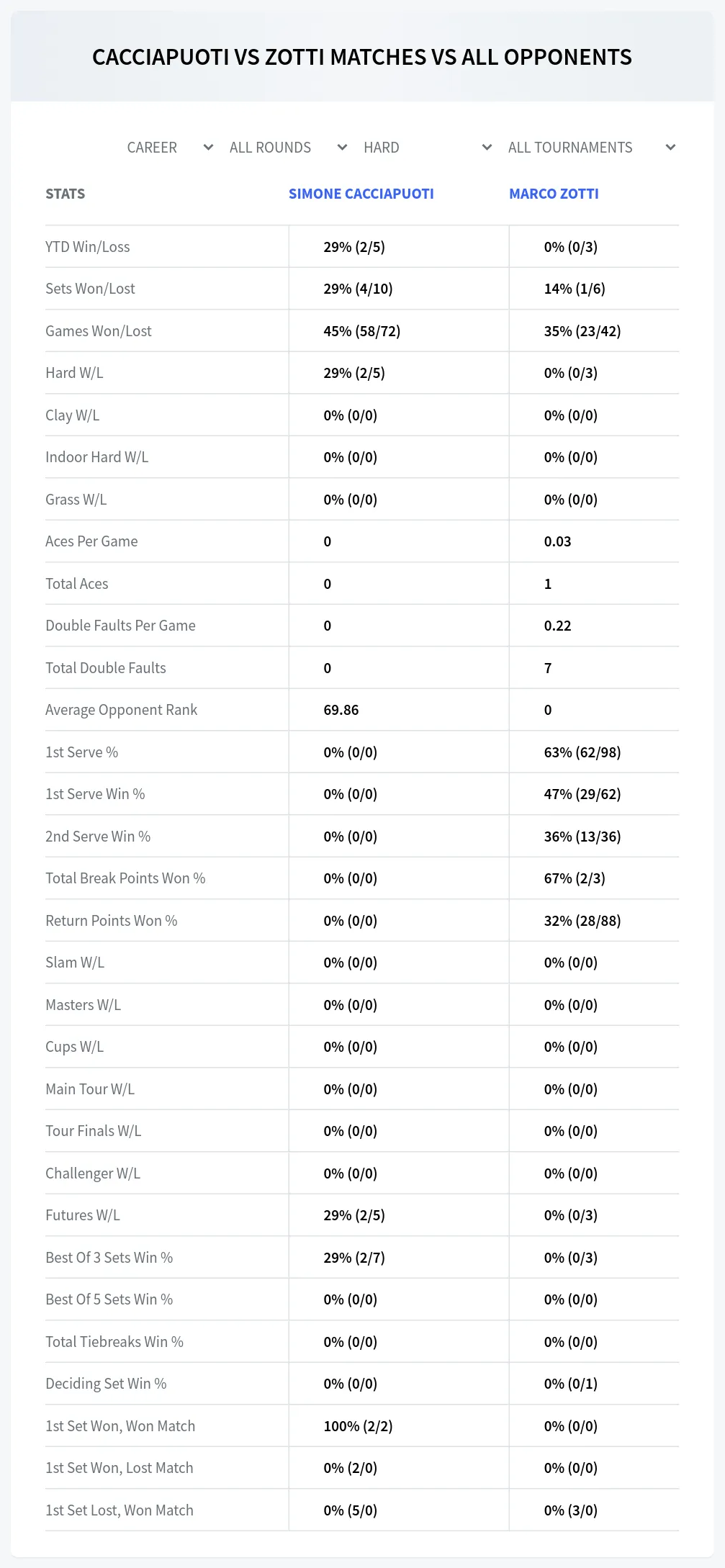Click Zotti's 1st Serve % value
The width and height of the screenshot is (725, 1568).
[x=582, y=752]
